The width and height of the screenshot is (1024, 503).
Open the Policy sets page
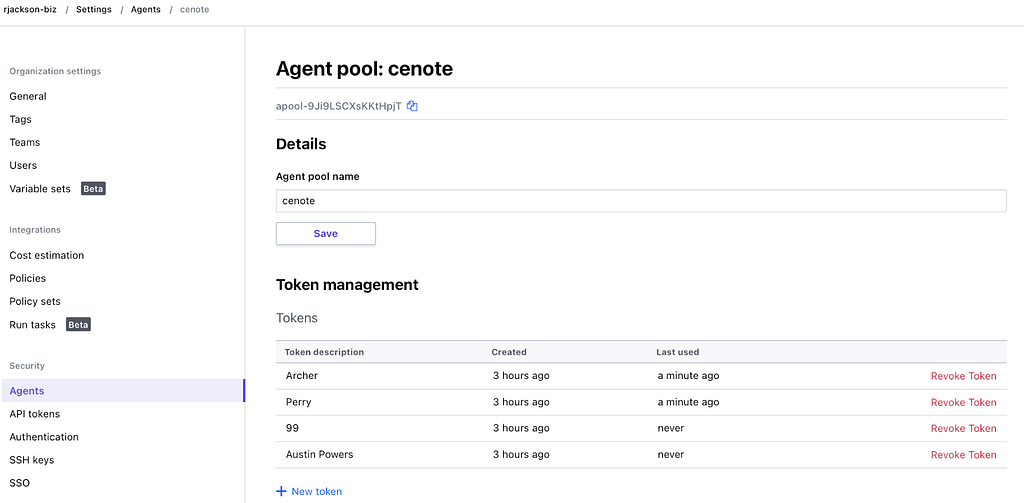[35, 301]
